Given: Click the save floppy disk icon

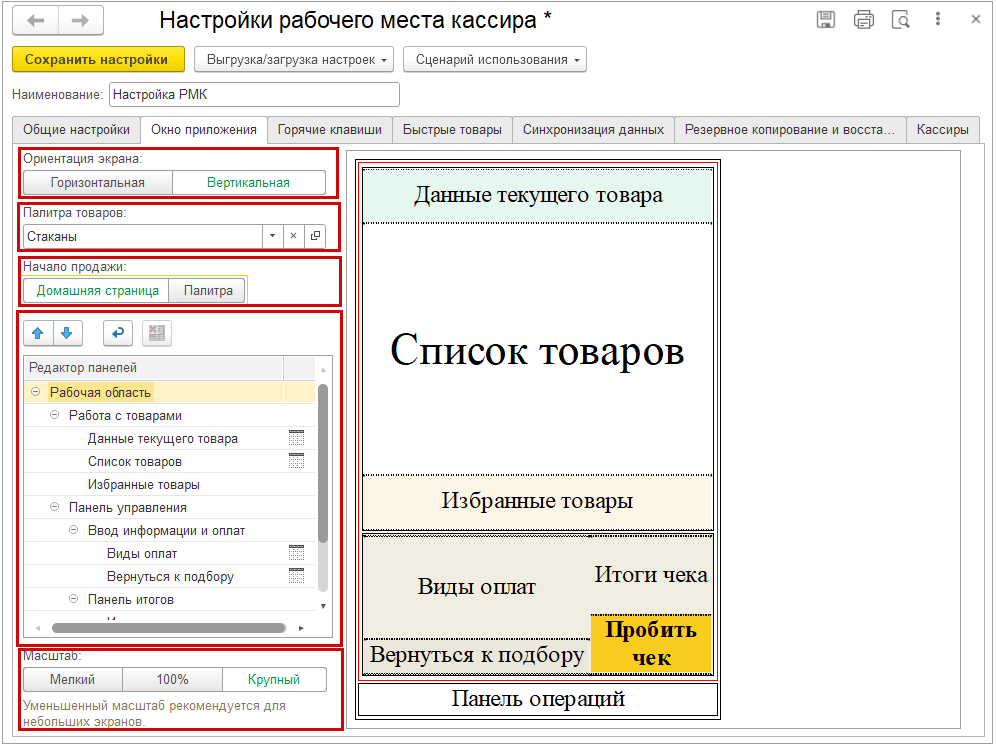Looking at the screenshot, I should pos(826,20).
